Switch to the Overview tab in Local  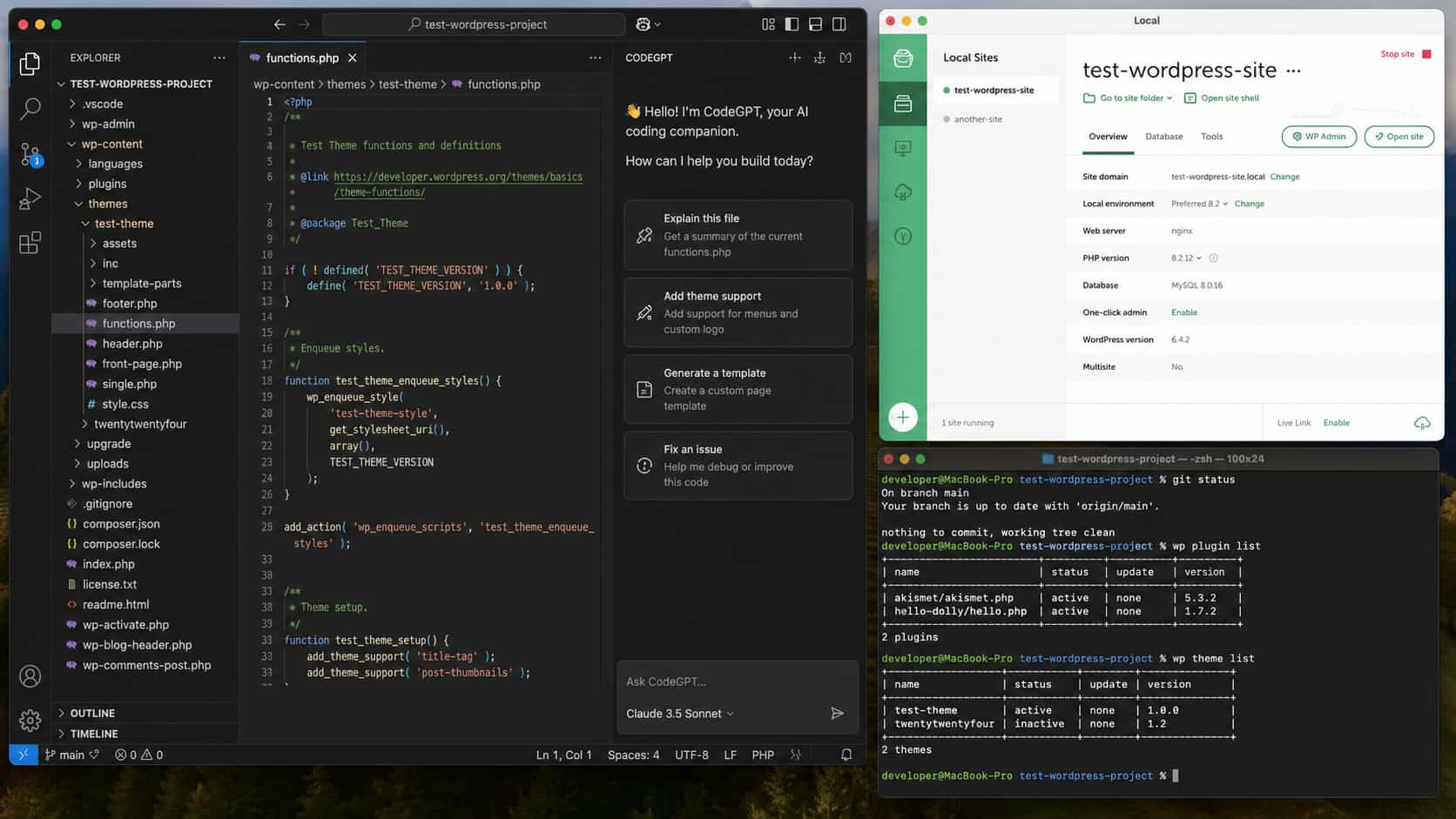click(x=1108, y=137)
